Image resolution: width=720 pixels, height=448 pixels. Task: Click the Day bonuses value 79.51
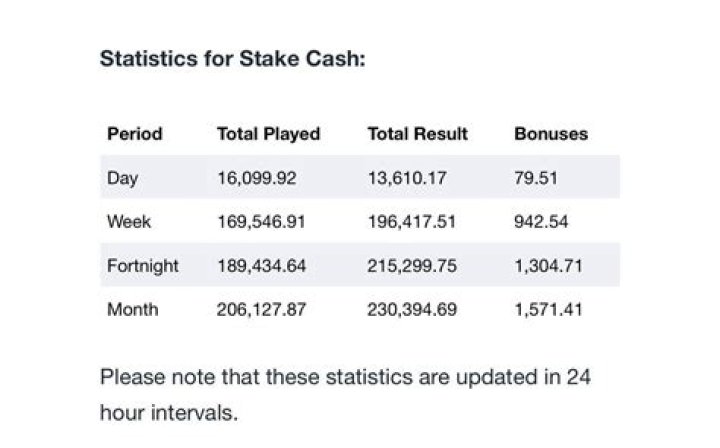point(536,178)
